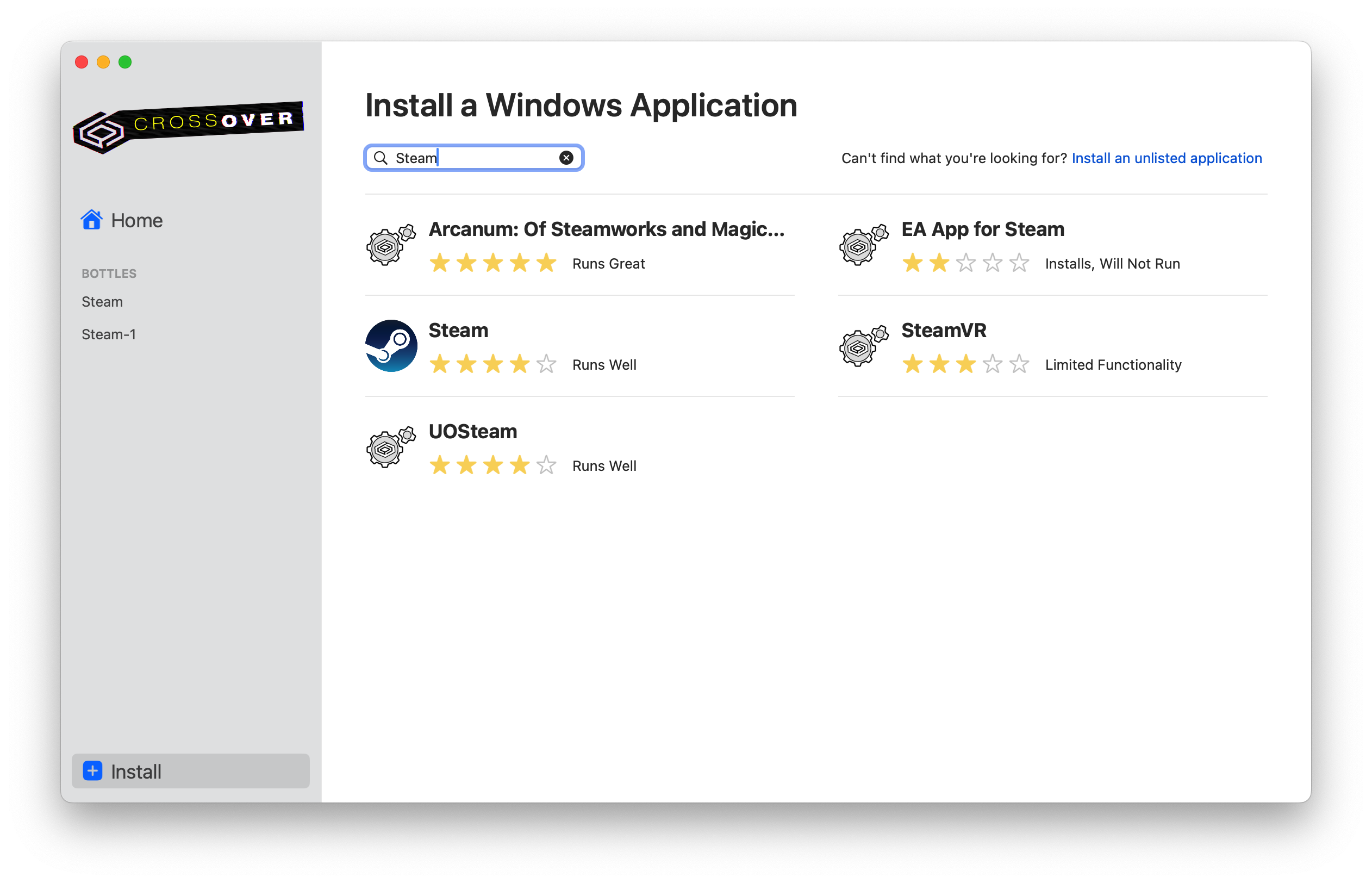Click the UOSteam star rating

point(494,465)
